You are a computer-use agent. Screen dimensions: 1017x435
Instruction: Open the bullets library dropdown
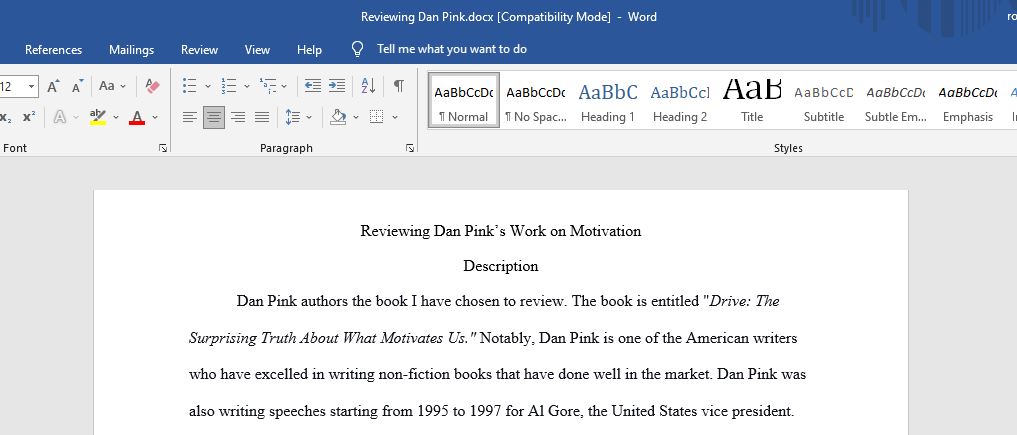(208, 86)
